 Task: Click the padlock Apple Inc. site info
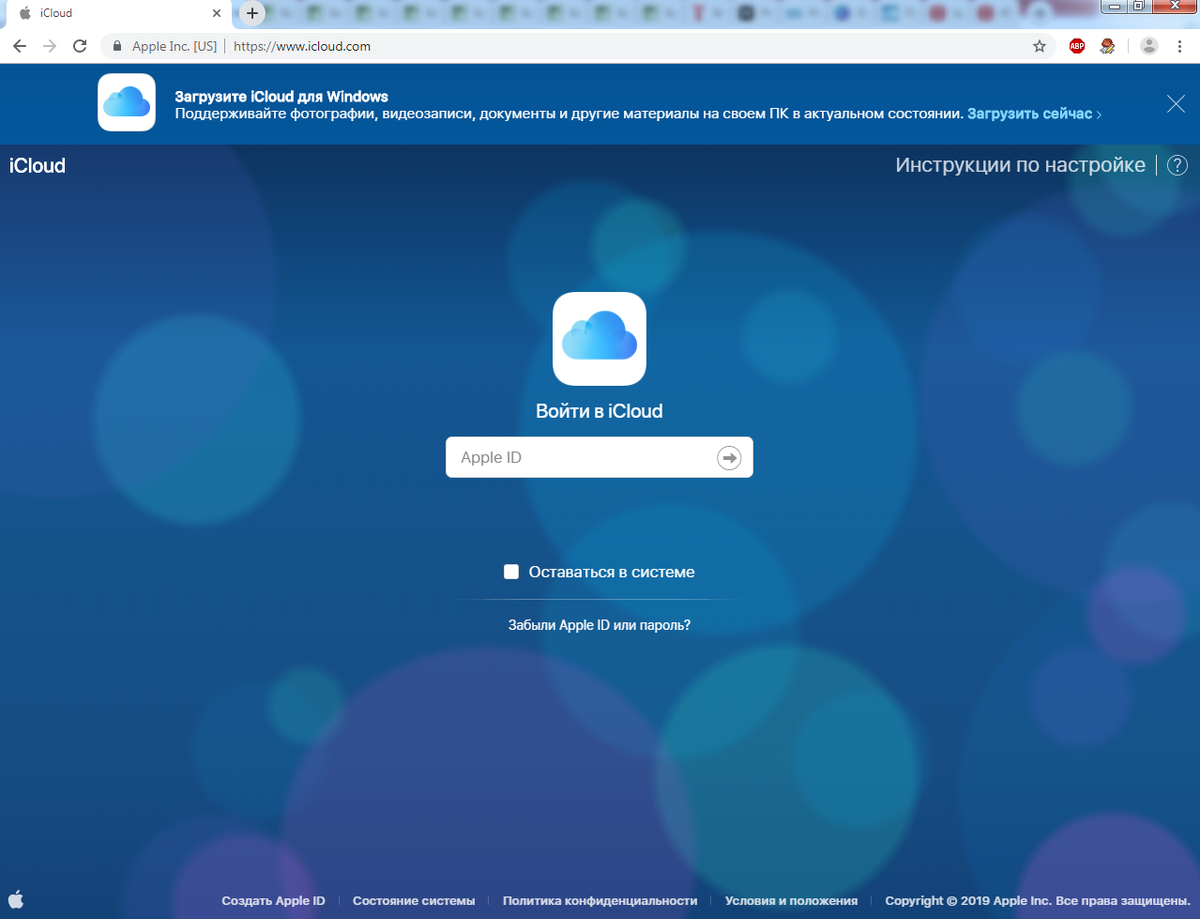click(x=165, y=46)
